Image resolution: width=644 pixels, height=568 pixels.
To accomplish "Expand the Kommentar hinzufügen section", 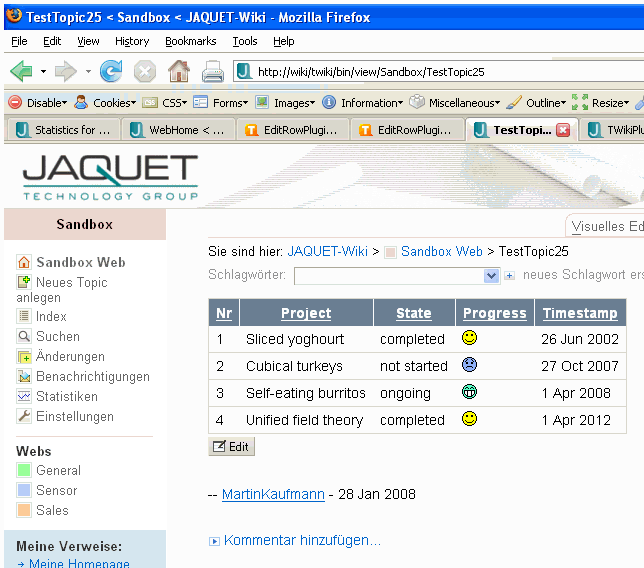I will coord(302,540).
